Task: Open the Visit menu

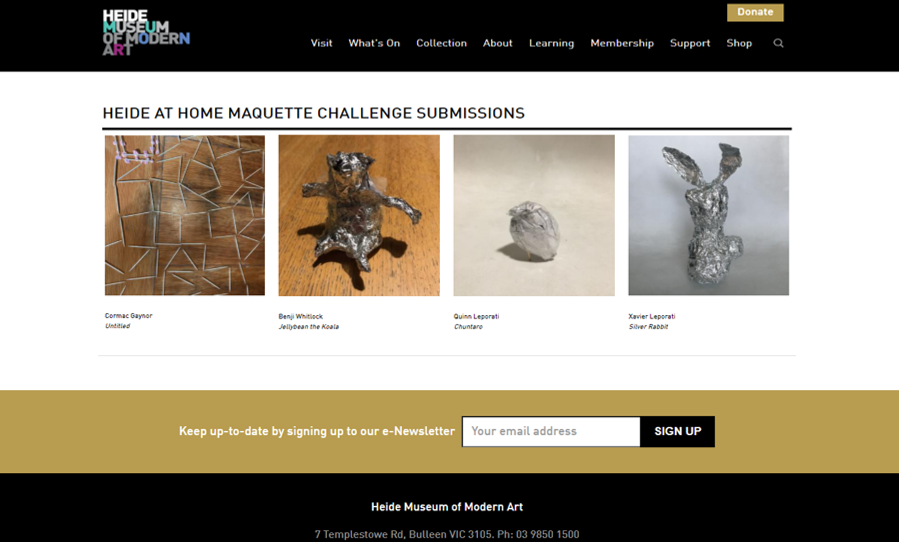Action: [x=321, y=43]
